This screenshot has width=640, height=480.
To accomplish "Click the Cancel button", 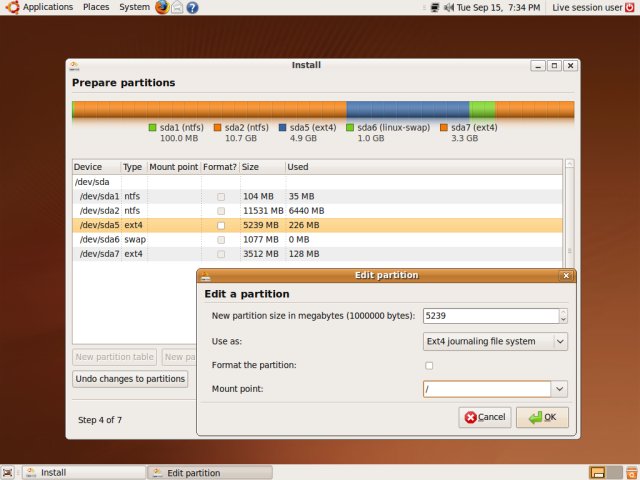I will coord(484,417).
